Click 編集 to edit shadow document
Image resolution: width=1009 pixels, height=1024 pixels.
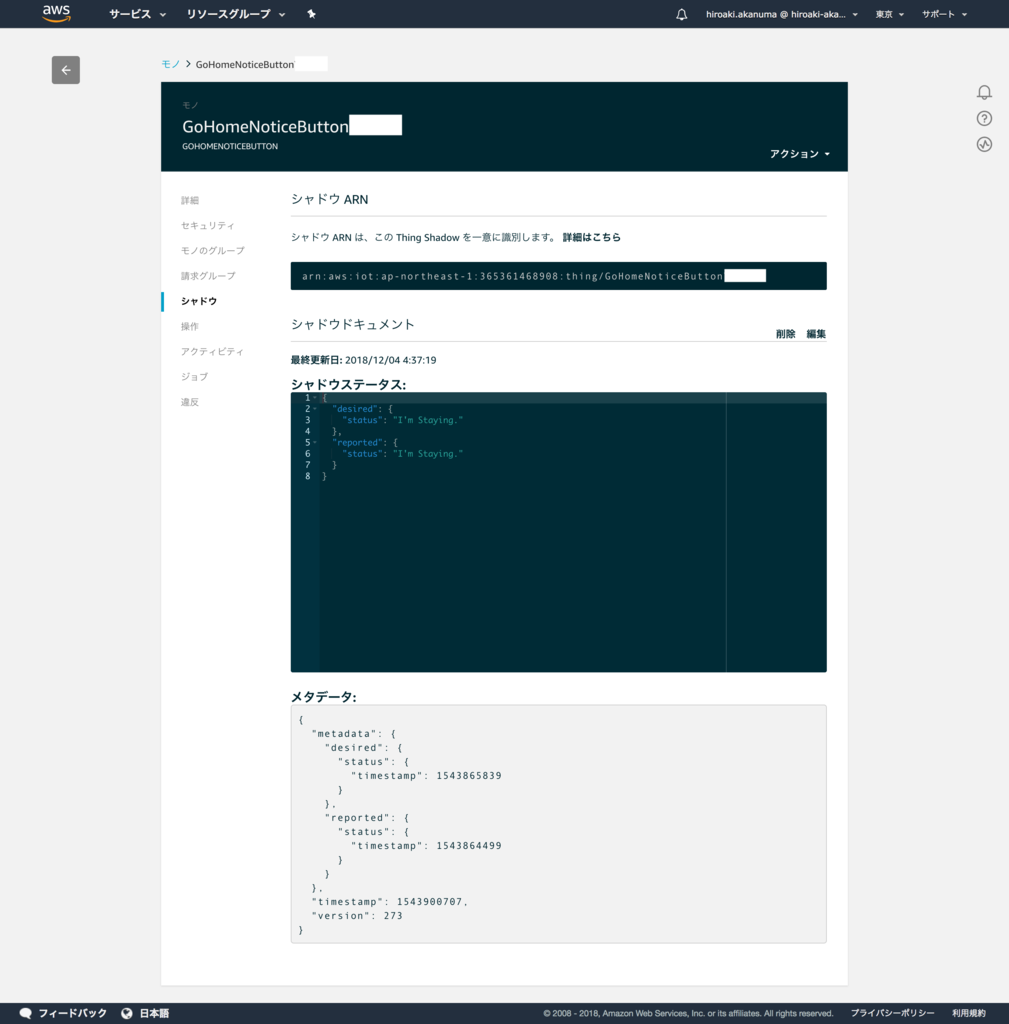pyautogui.click(x=816, y=334)
